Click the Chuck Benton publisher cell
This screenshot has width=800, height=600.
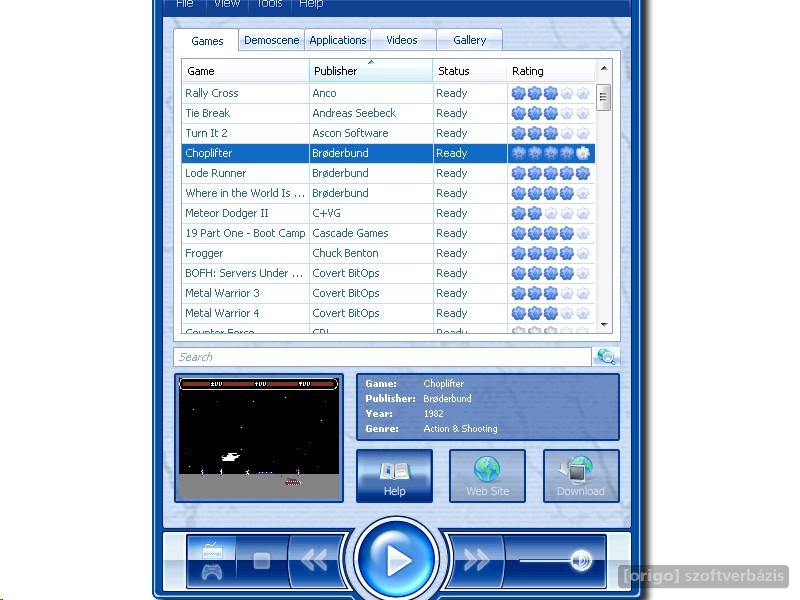coord(371,253)
